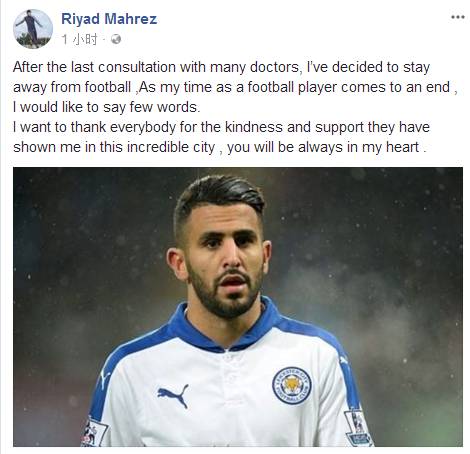
Task: Open the Riyad Mahrez profile name link
Action: click(x=109, y=19)
